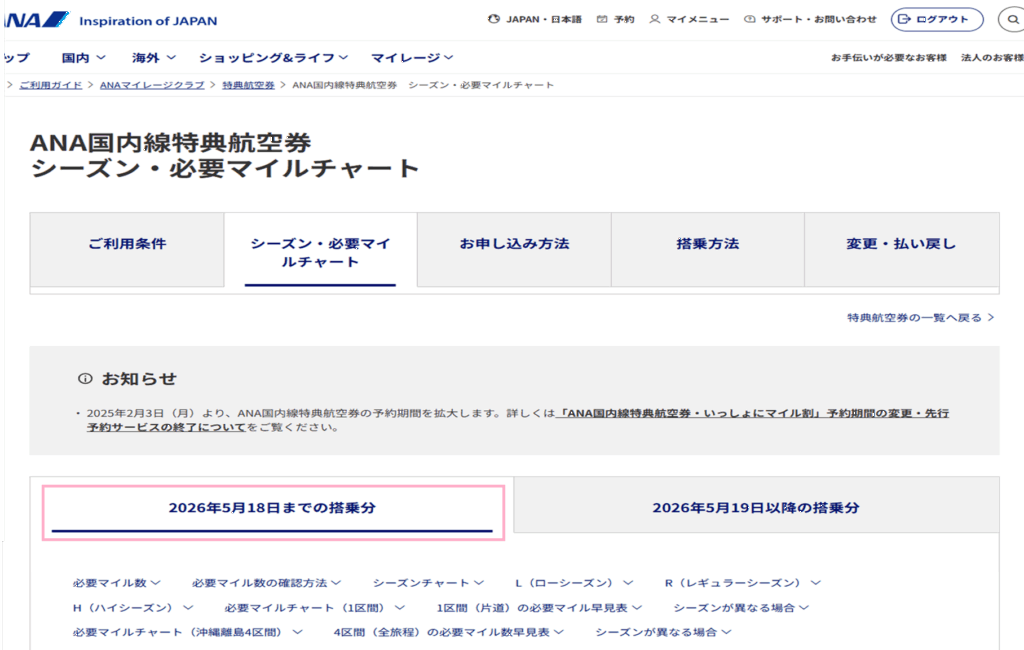Click the ANA Inspiration of JAPAN logo

coord(111,20)
